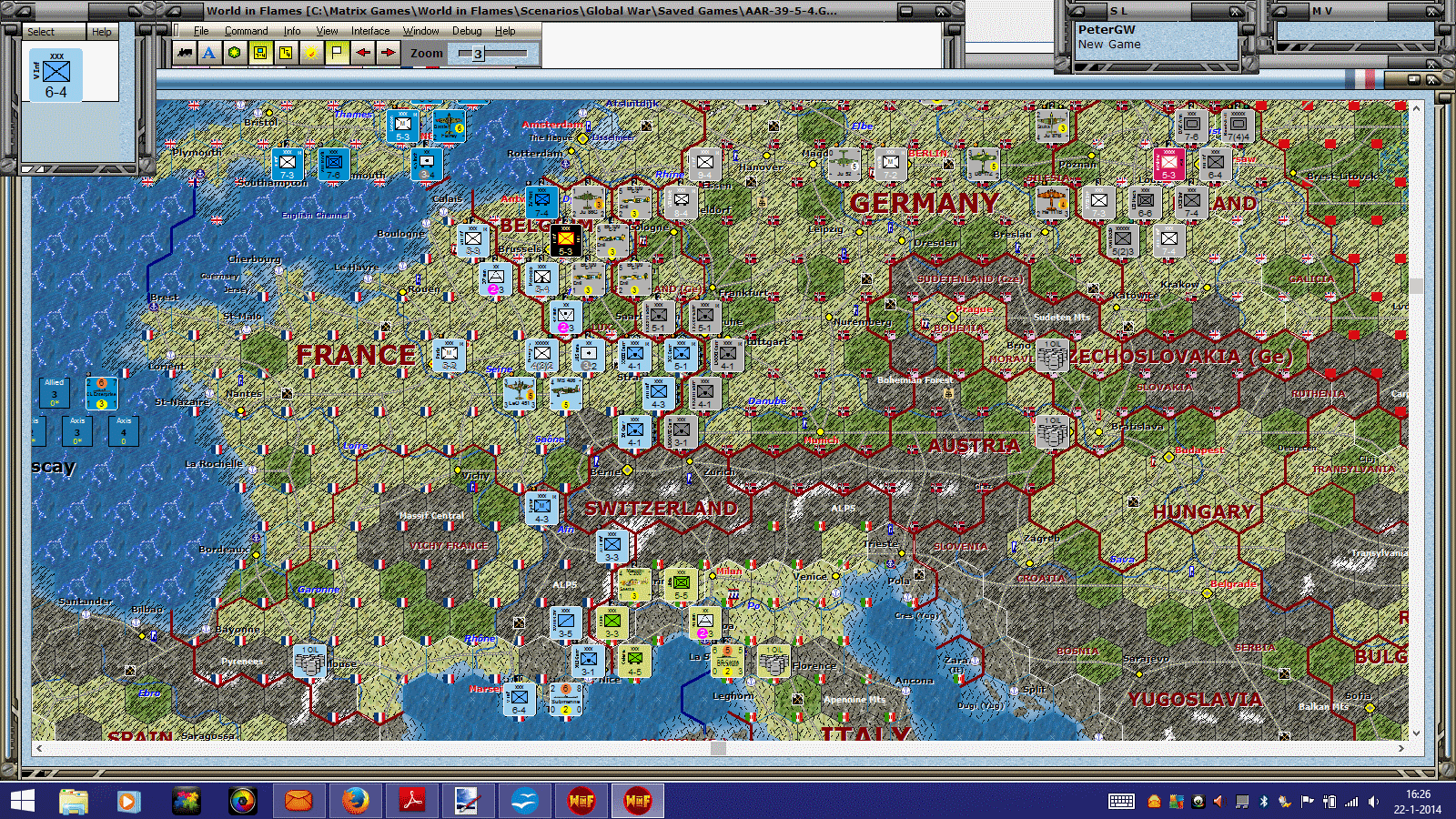The image size is (1456, 819).
Task: Open the Window menu
Action: pos(421,31)
